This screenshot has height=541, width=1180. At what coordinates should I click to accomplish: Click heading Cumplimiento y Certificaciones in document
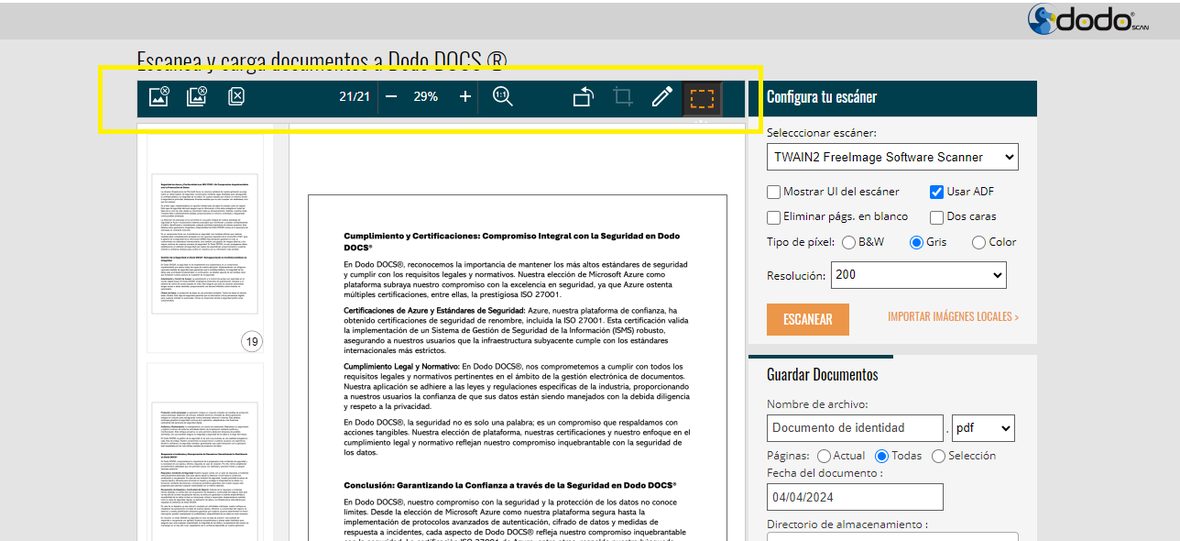coord(512,241)
